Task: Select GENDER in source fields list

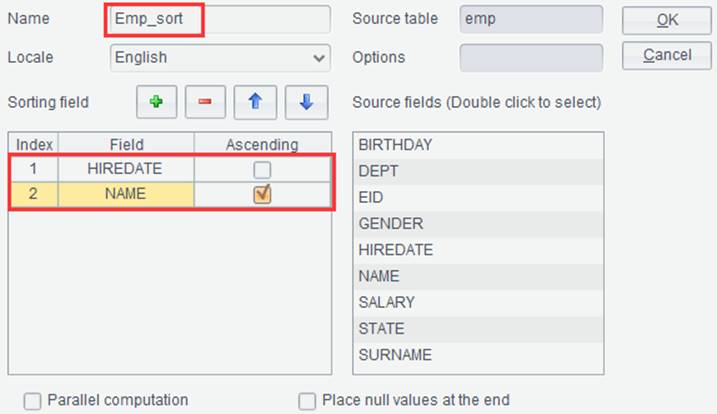Action: (478, 224)
